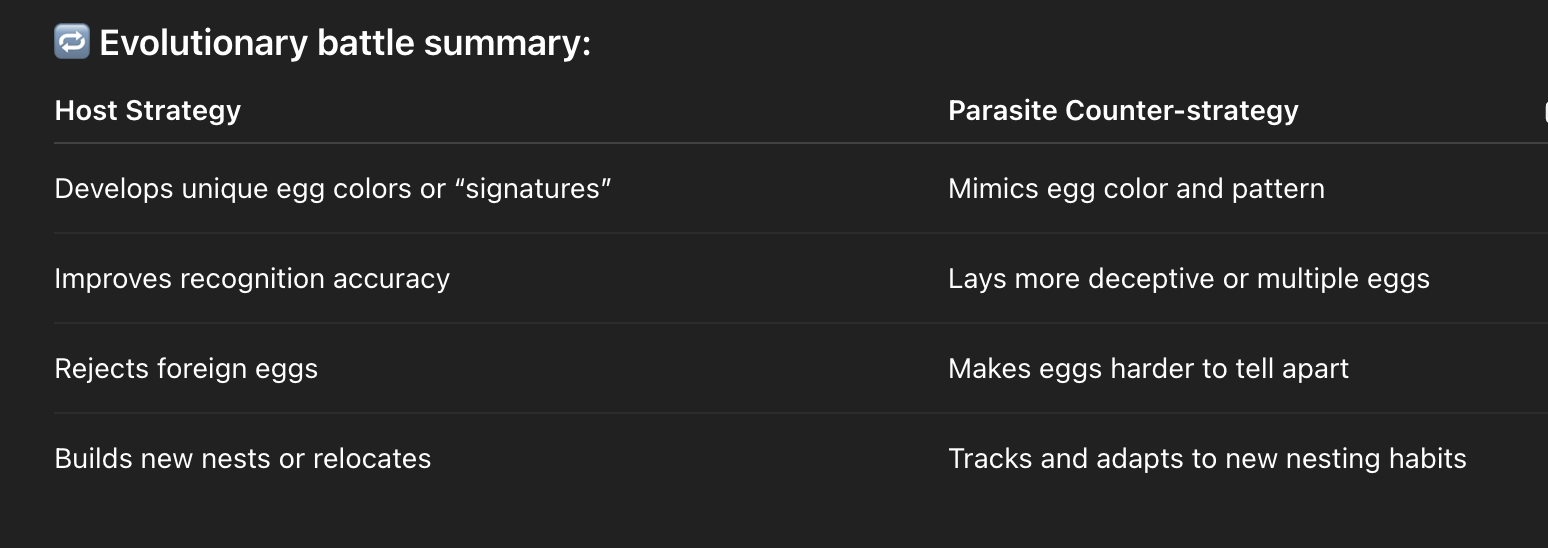Screen dimensions: 1548x548
Task: Click "Lays more deceptive or multiple eggs" cell
Action: tap(1188, 278)
